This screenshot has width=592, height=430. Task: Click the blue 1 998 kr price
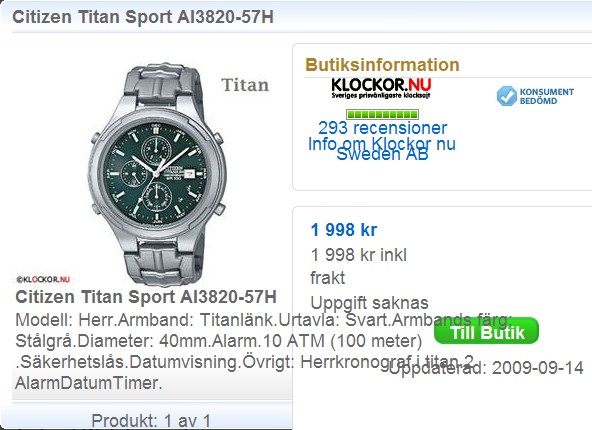(x=344, y=230)
